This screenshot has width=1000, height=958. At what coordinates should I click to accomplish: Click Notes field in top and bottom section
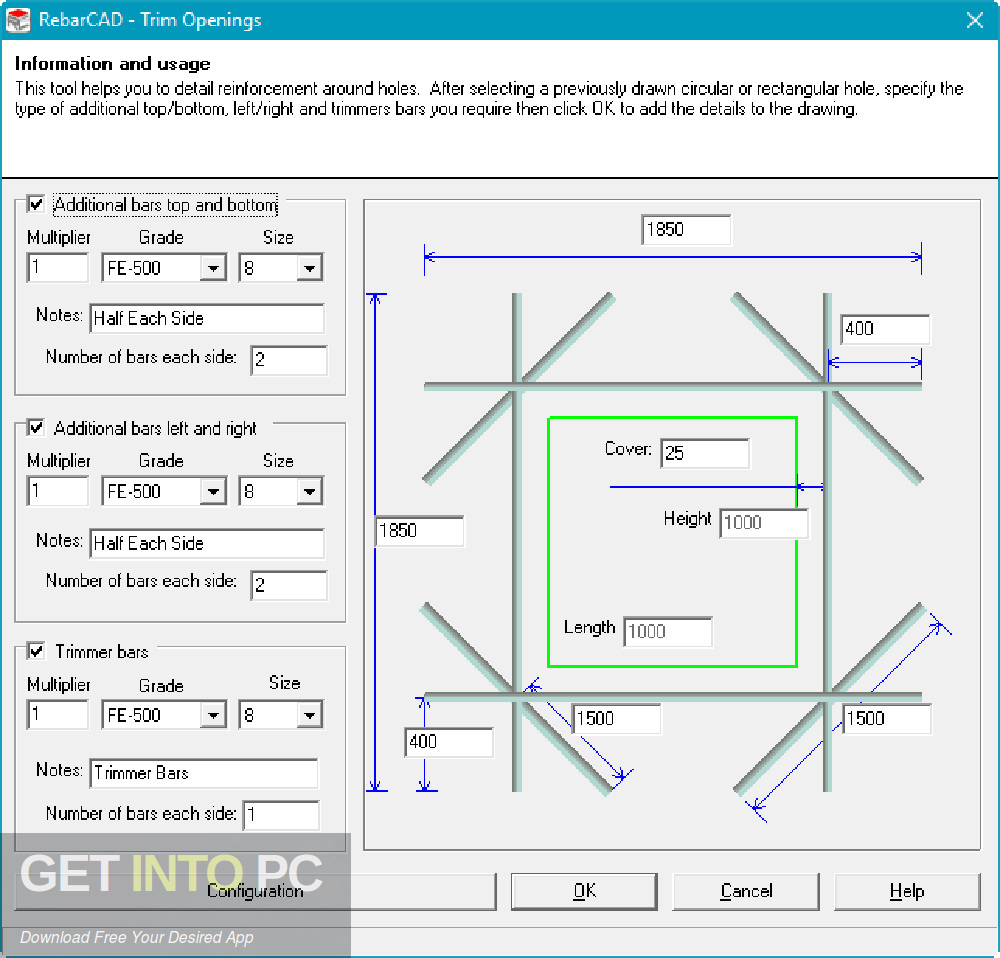click(207, 318)
